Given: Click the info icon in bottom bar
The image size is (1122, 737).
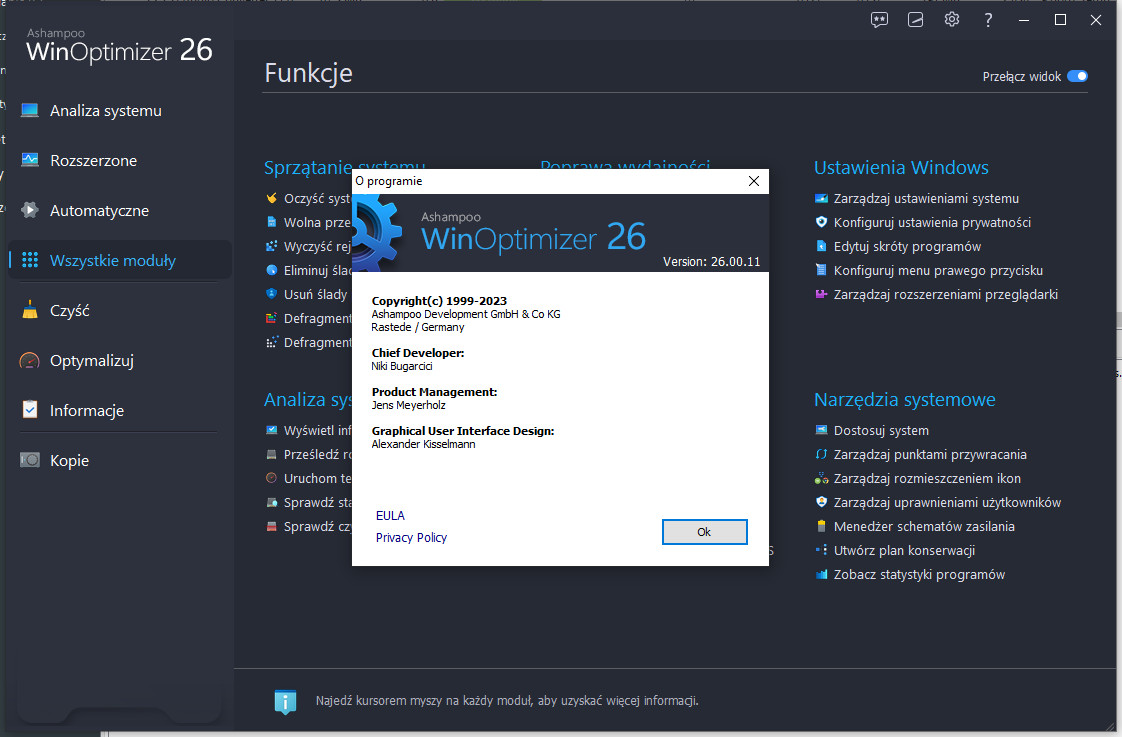Looking at the screenshot, I should 286,701.
